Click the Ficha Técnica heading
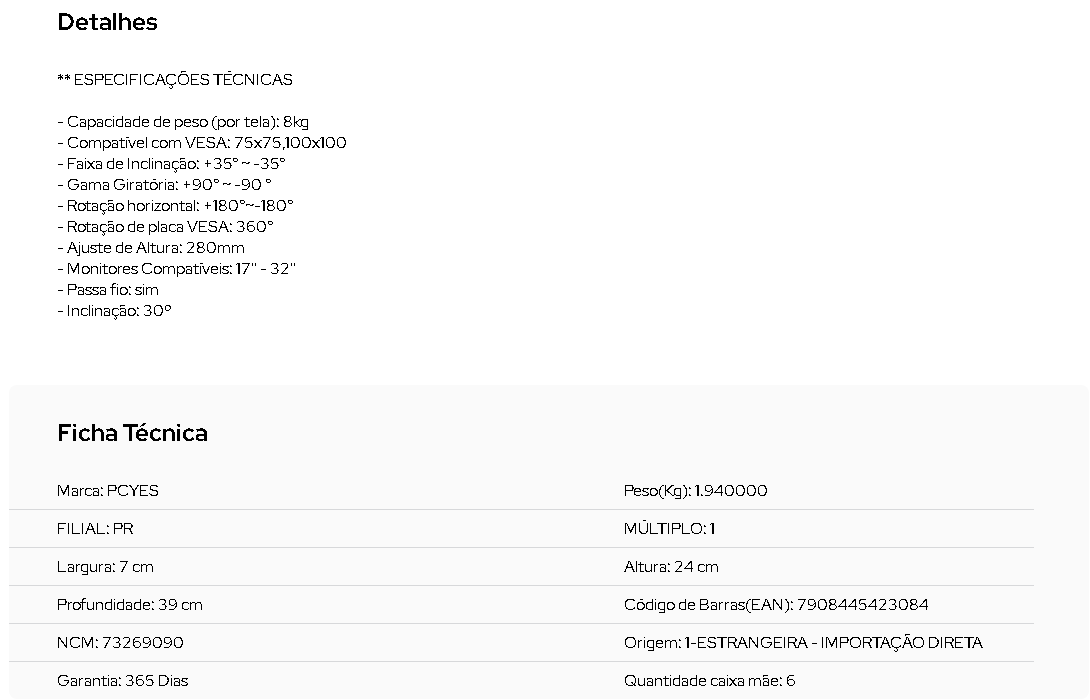Image resolution: width=1090 pixels, height=700 pixels. (x=132, y=433)
